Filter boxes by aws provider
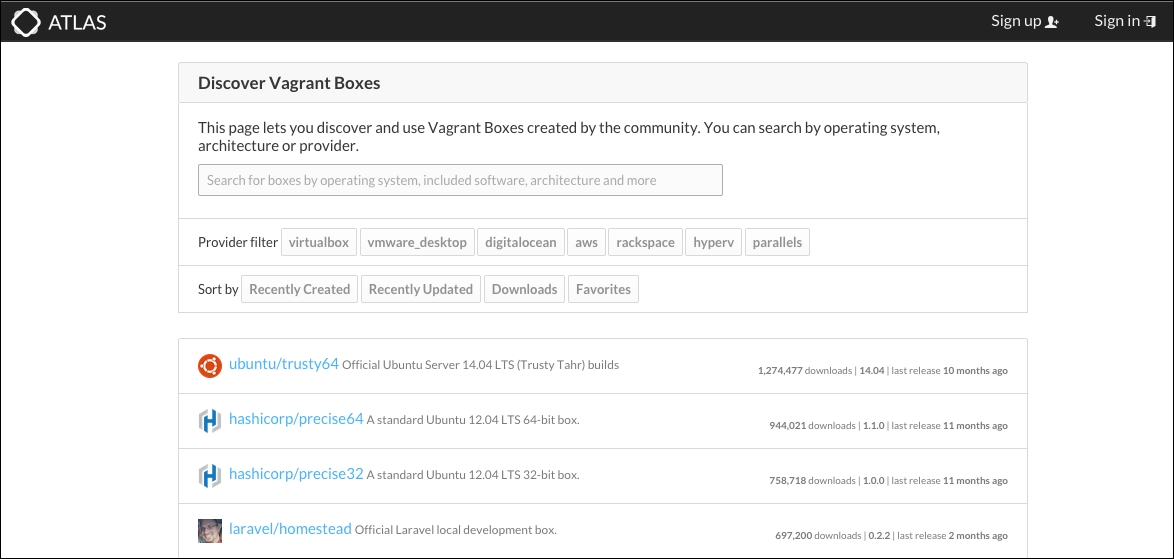Image resolution: width=1174 pixels, height=559 pixels. coord(586,242)
